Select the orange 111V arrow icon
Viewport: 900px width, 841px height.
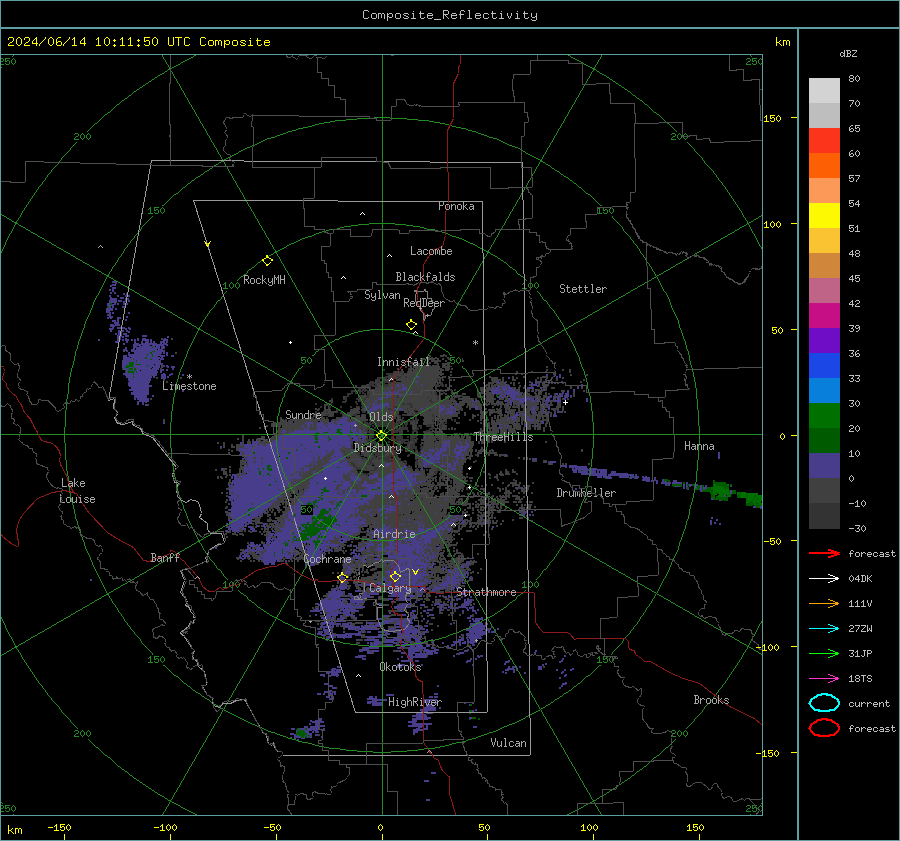coord(824,603)
